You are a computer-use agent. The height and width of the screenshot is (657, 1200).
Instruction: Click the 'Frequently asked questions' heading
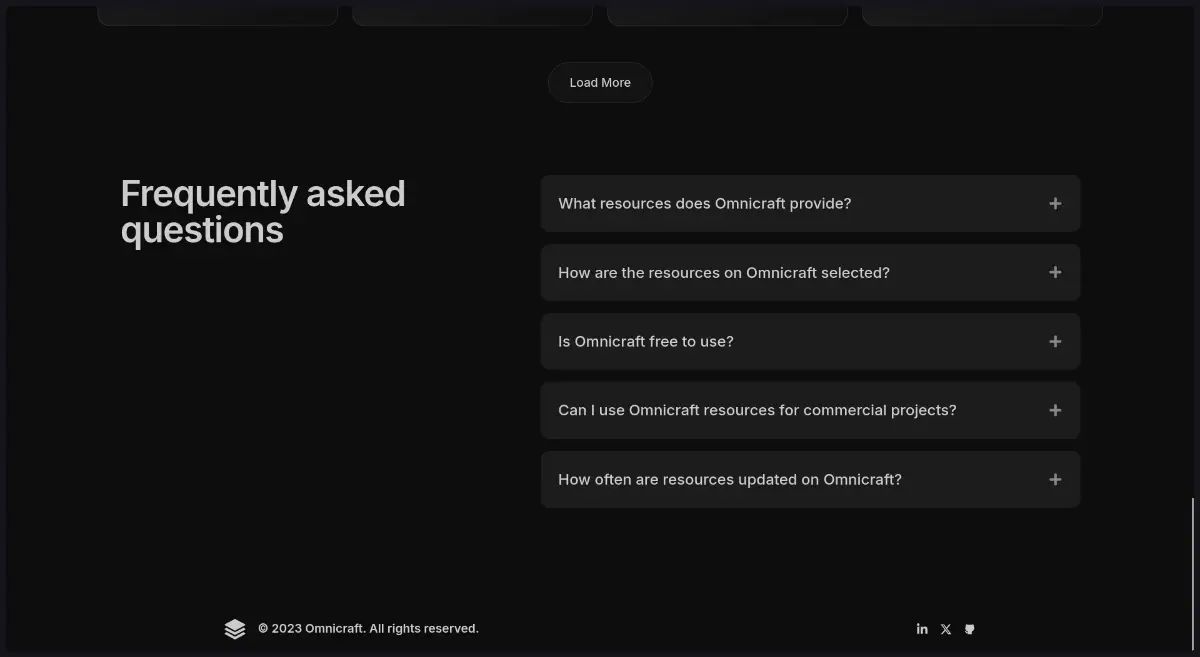click(263, 211)
